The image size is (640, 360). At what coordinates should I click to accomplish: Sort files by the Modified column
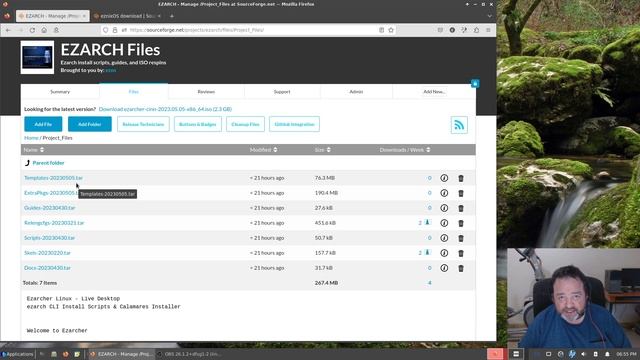pyautogui.click(x=263, y=150)
